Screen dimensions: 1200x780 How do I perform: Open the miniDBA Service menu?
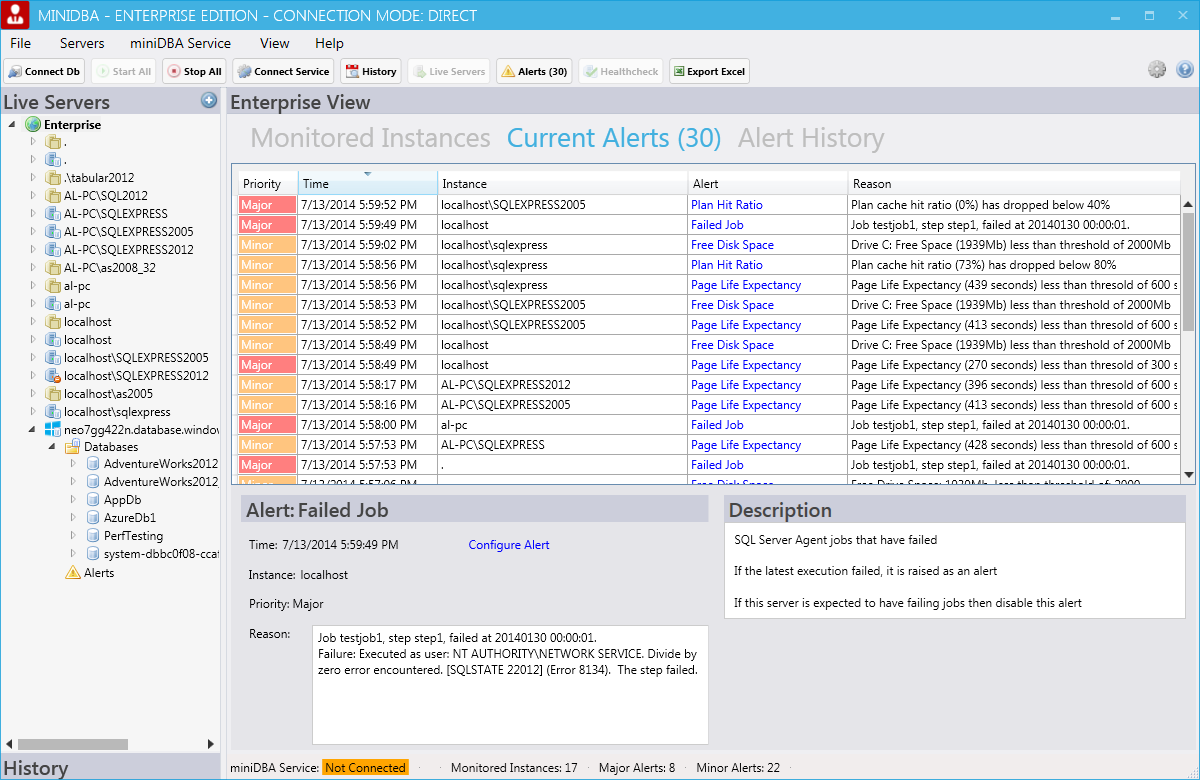(180, 43)
